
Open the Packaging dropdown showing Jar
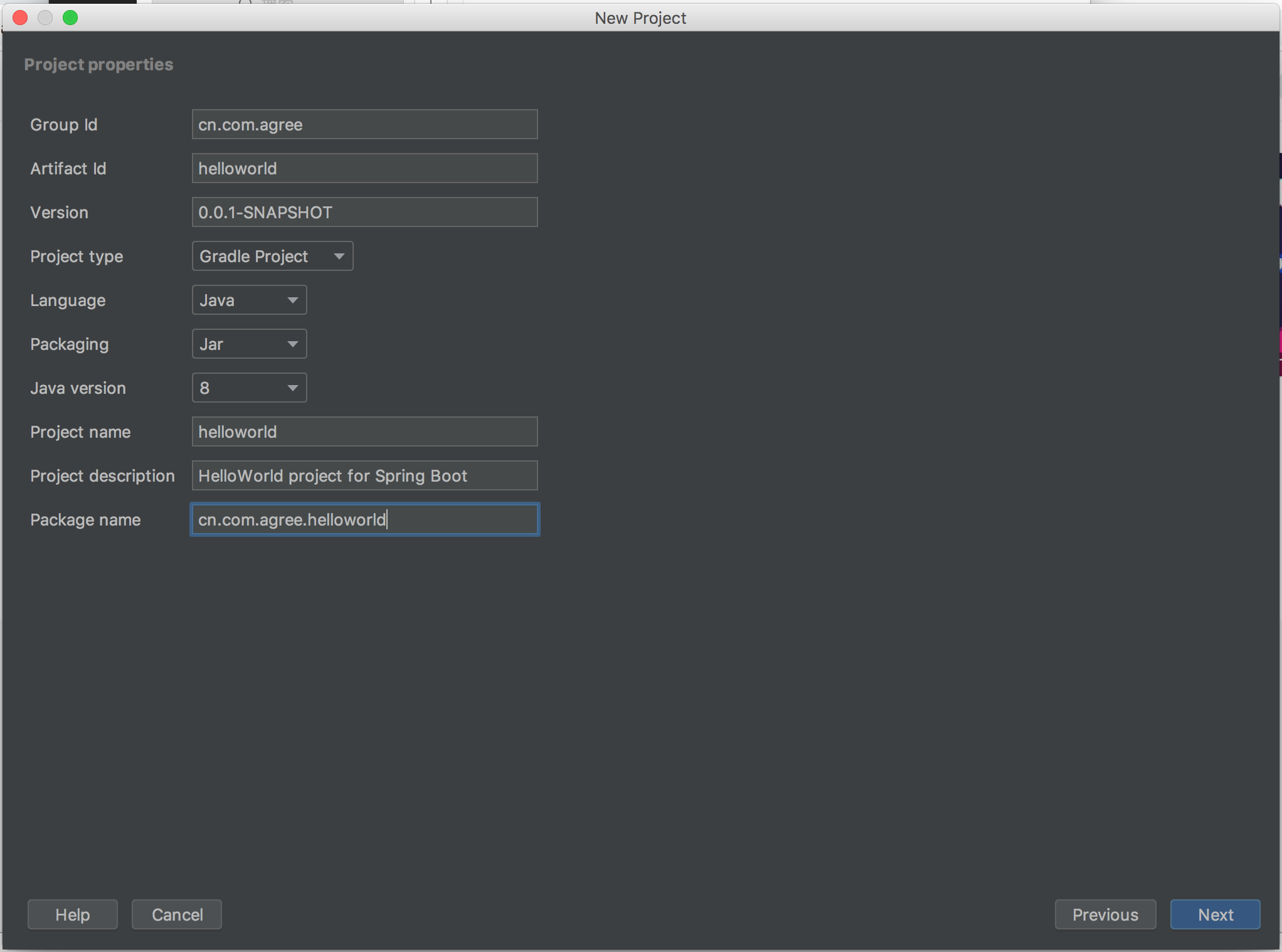tap(248, 344)
